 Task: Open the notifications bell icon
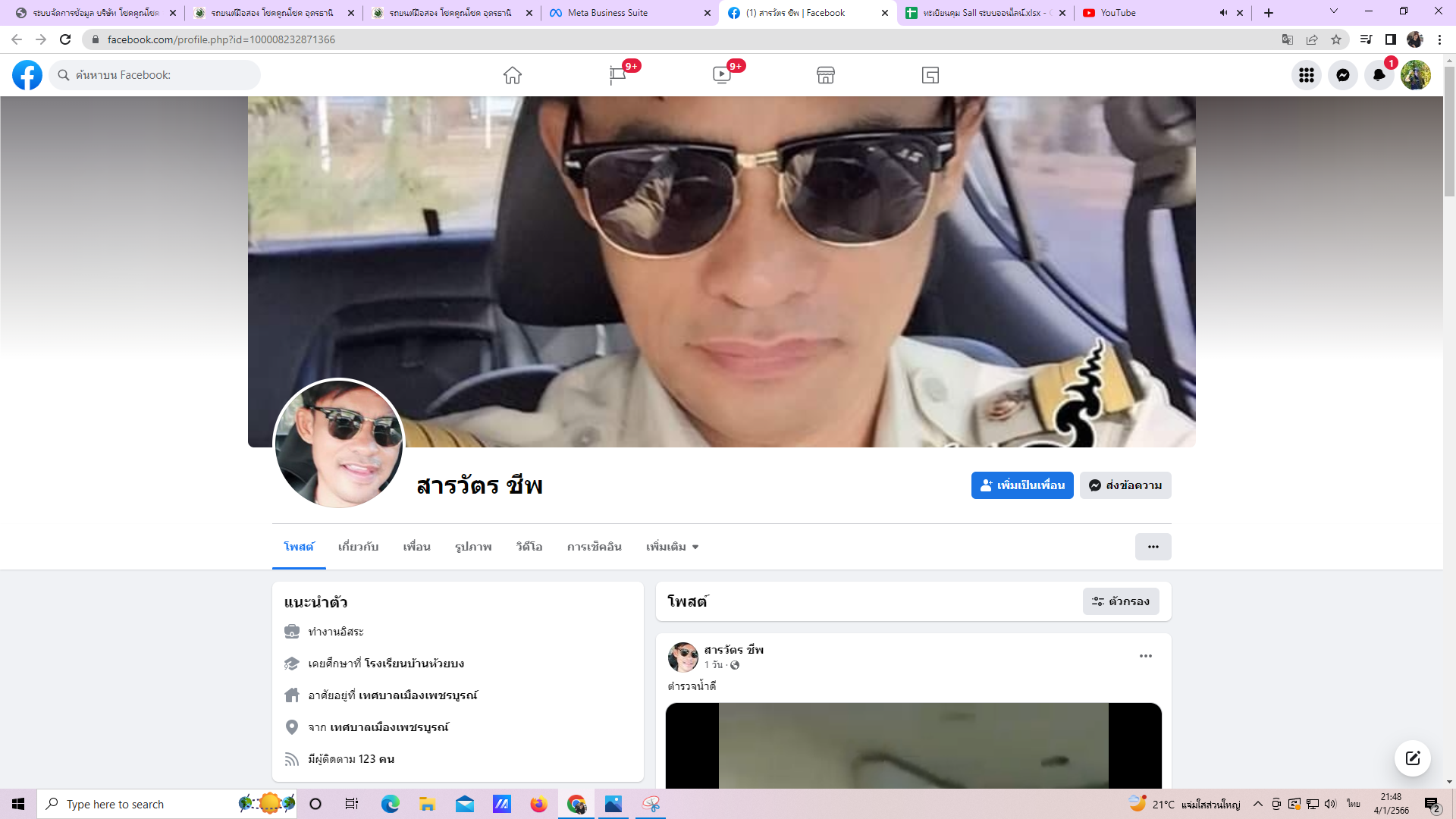click(x=1379, y=75)
